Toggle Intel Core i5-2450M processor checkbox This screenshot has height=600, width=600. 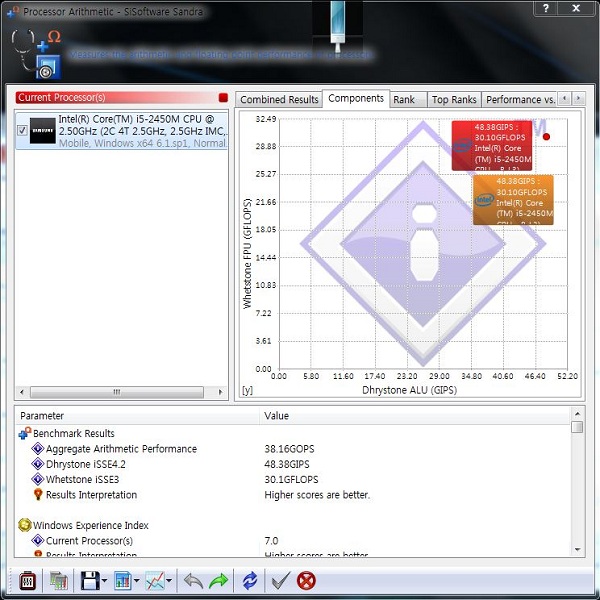[x=22, y=130]
